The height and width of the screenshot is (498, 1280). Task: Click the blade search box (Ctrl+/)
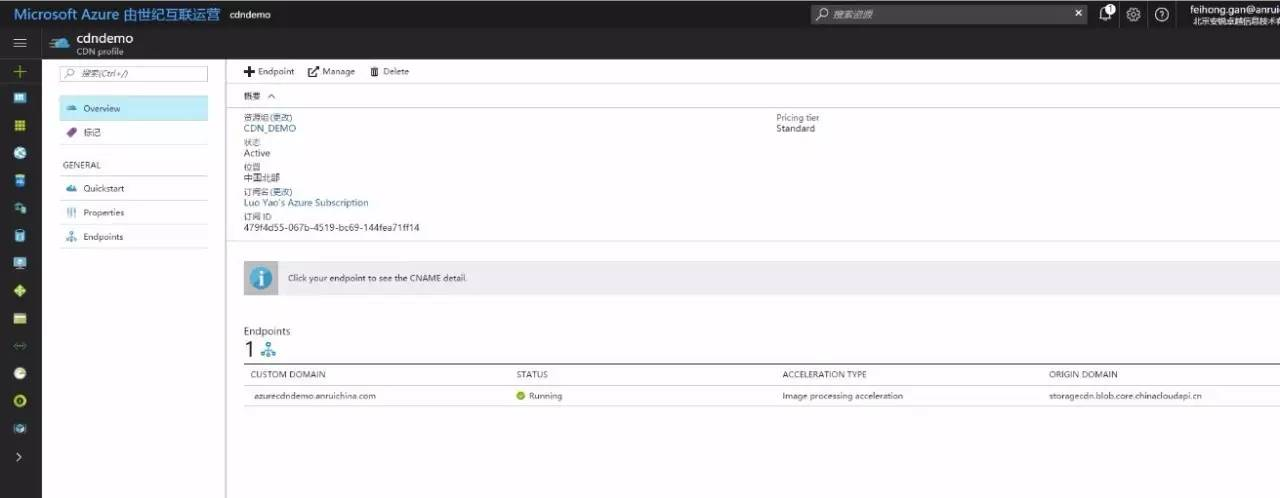pyautogui.click(x=134, y=73)
